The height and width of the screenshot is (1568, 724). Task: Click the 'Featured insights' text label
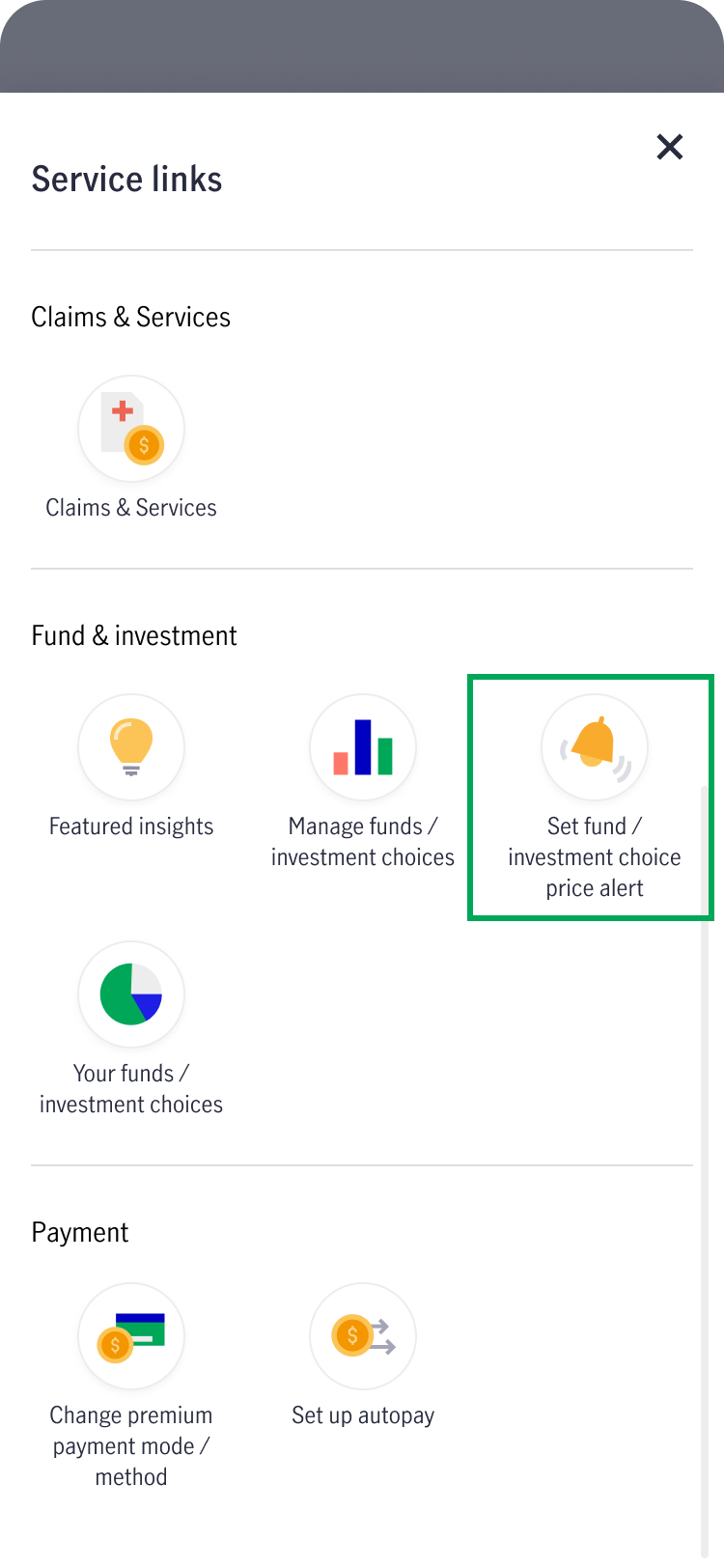tap(131, 826)
